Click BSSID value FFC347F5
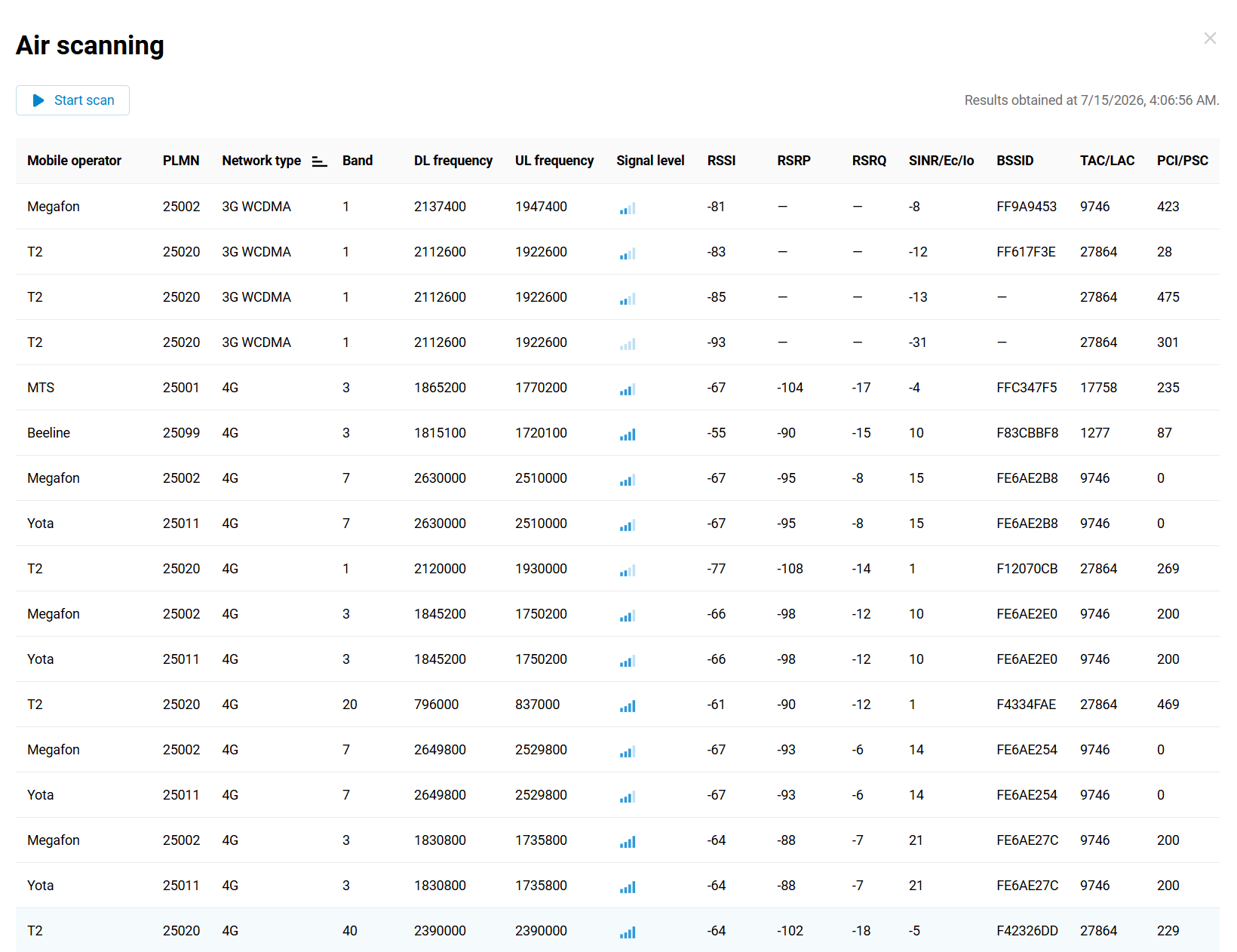This screenshot has height=952, width=1237. coord(1027,388)
